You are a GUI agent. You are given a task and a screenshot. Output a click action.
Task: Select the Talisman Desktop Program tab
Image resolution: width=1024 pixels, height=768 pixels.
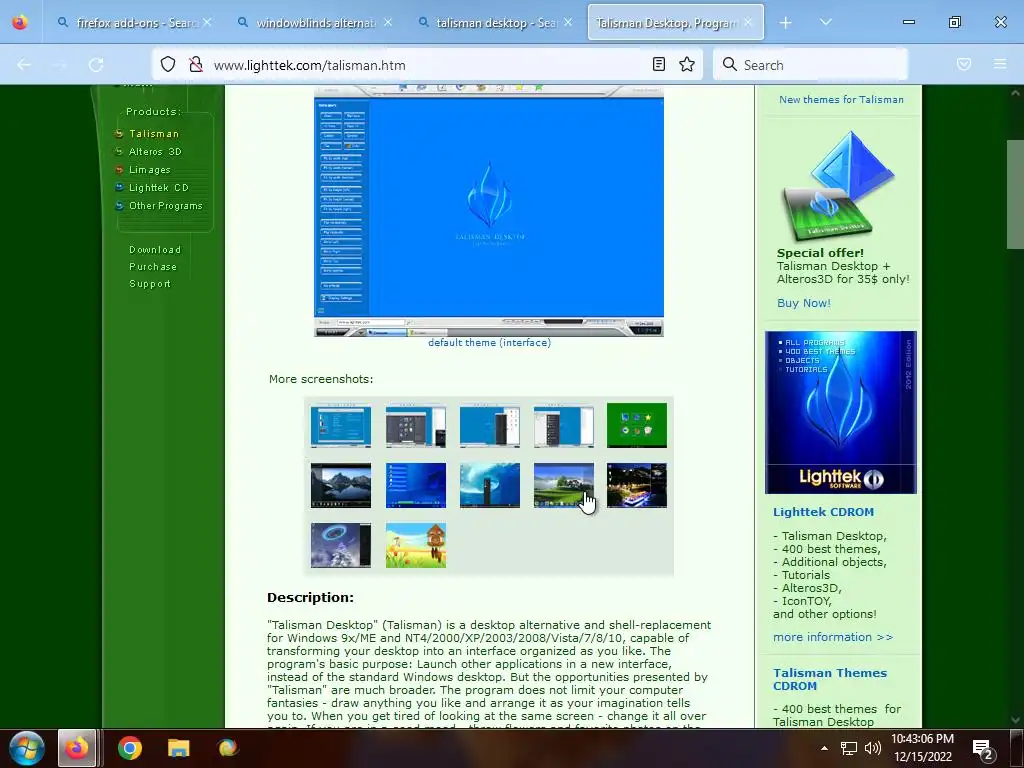click(x=676, y=23)
